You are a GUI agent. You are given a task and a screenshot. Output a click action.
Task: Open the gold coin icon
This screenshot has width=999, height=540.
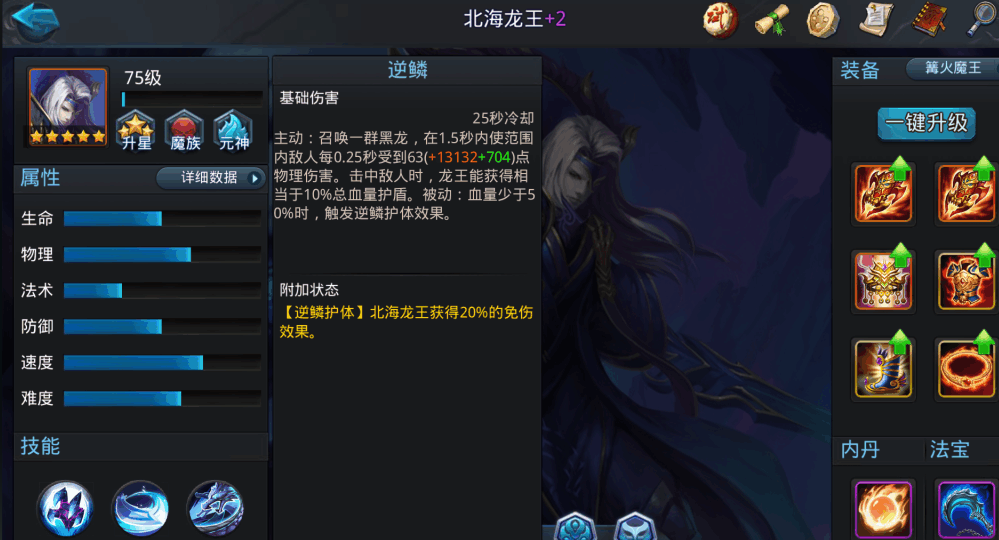[823, 19]
